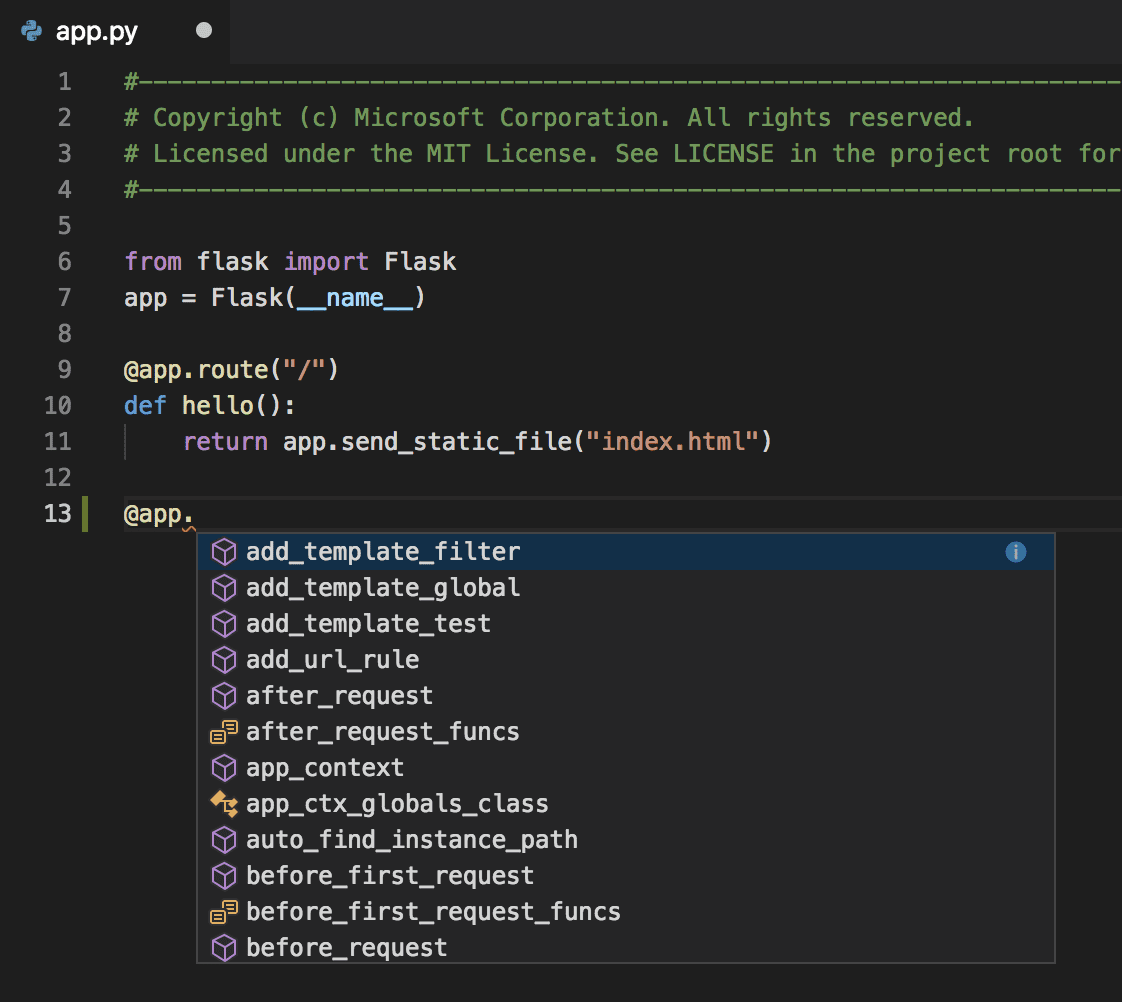Image resolution: width=1122 pixels, height=1002 pixels.
Task: Click line number 13 in gutter
Action: [57, 513]
